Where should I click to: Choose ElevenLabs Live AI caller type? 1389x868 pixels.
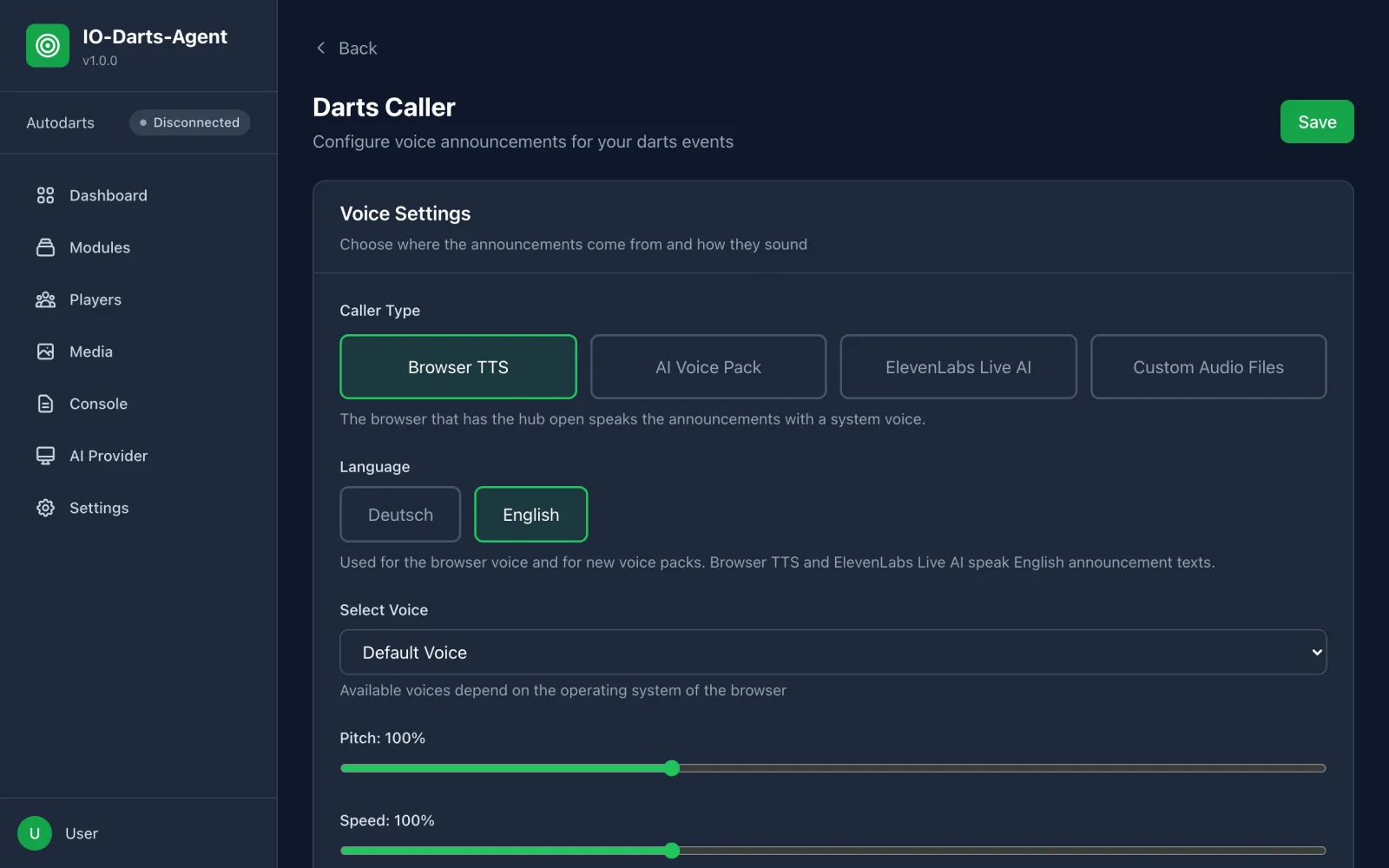(958, 367)
